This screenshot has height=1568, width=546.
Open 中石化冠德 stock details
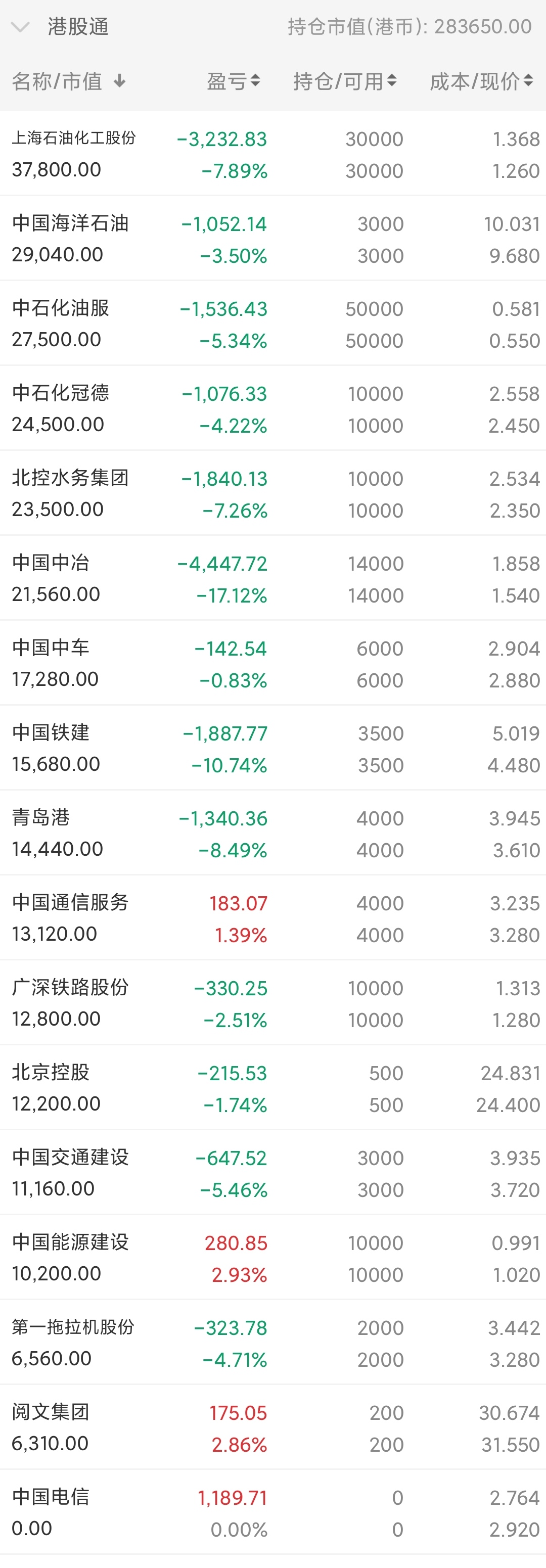point(272,408)
